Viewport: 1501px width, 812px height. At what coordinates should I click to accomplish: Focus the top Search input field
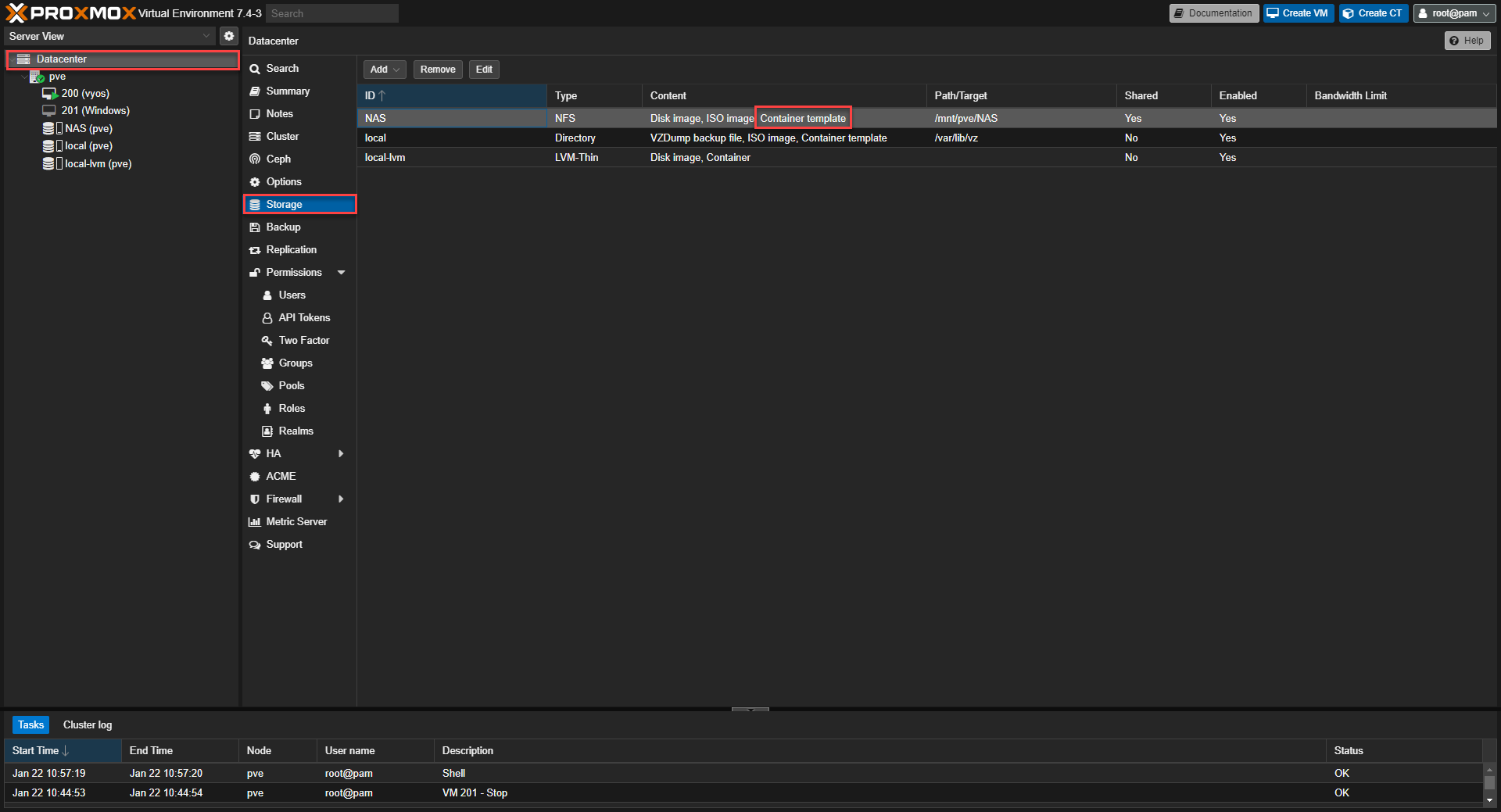331,13
